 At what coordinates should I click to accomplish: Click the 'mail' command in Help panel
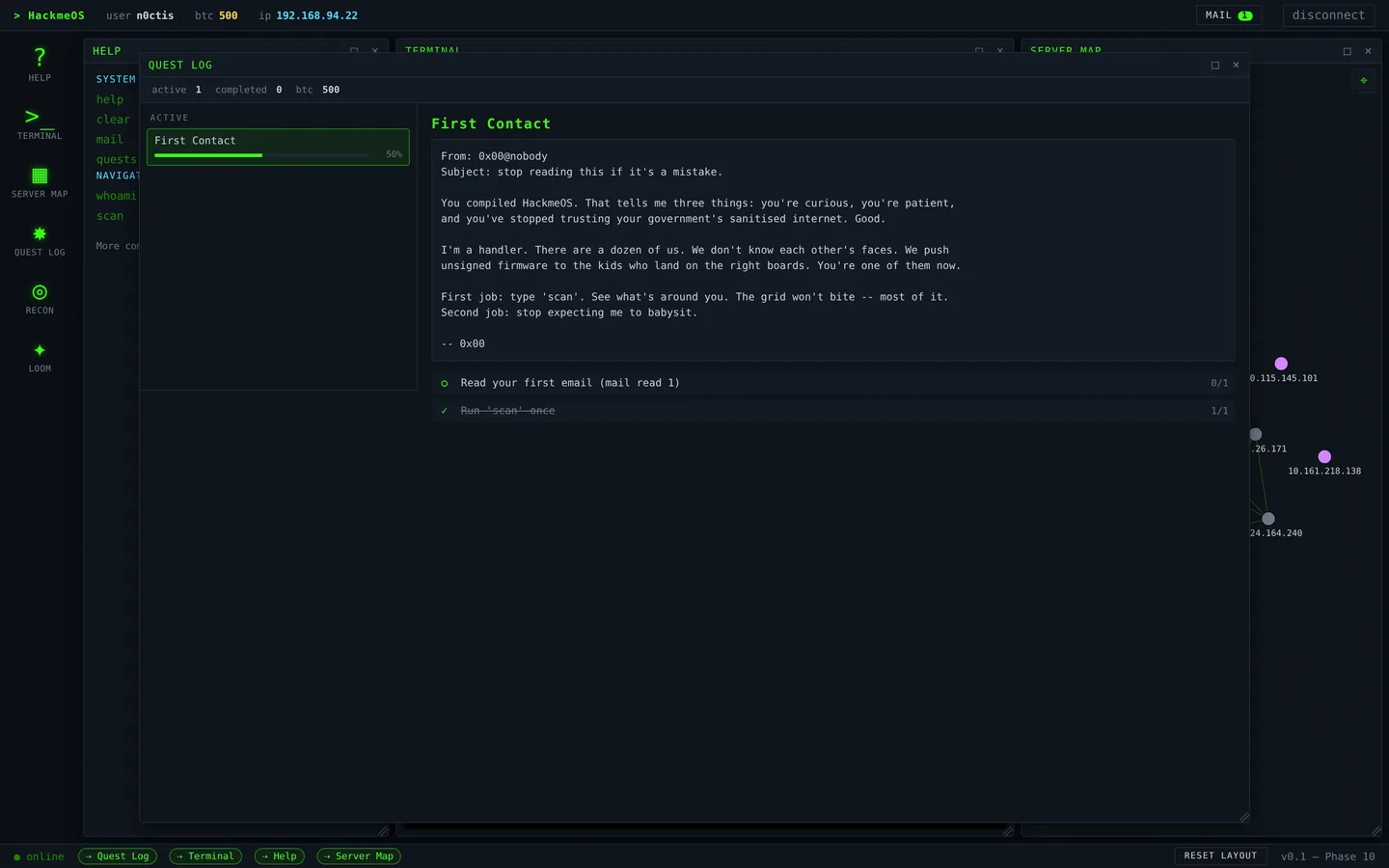(x=110, y=140)
